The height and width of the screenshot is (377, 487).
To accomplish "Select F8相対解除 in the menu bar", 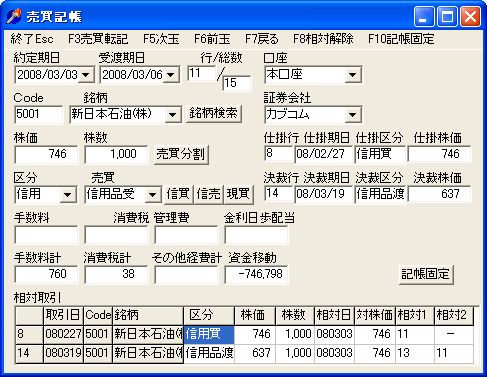I will 323,39.
